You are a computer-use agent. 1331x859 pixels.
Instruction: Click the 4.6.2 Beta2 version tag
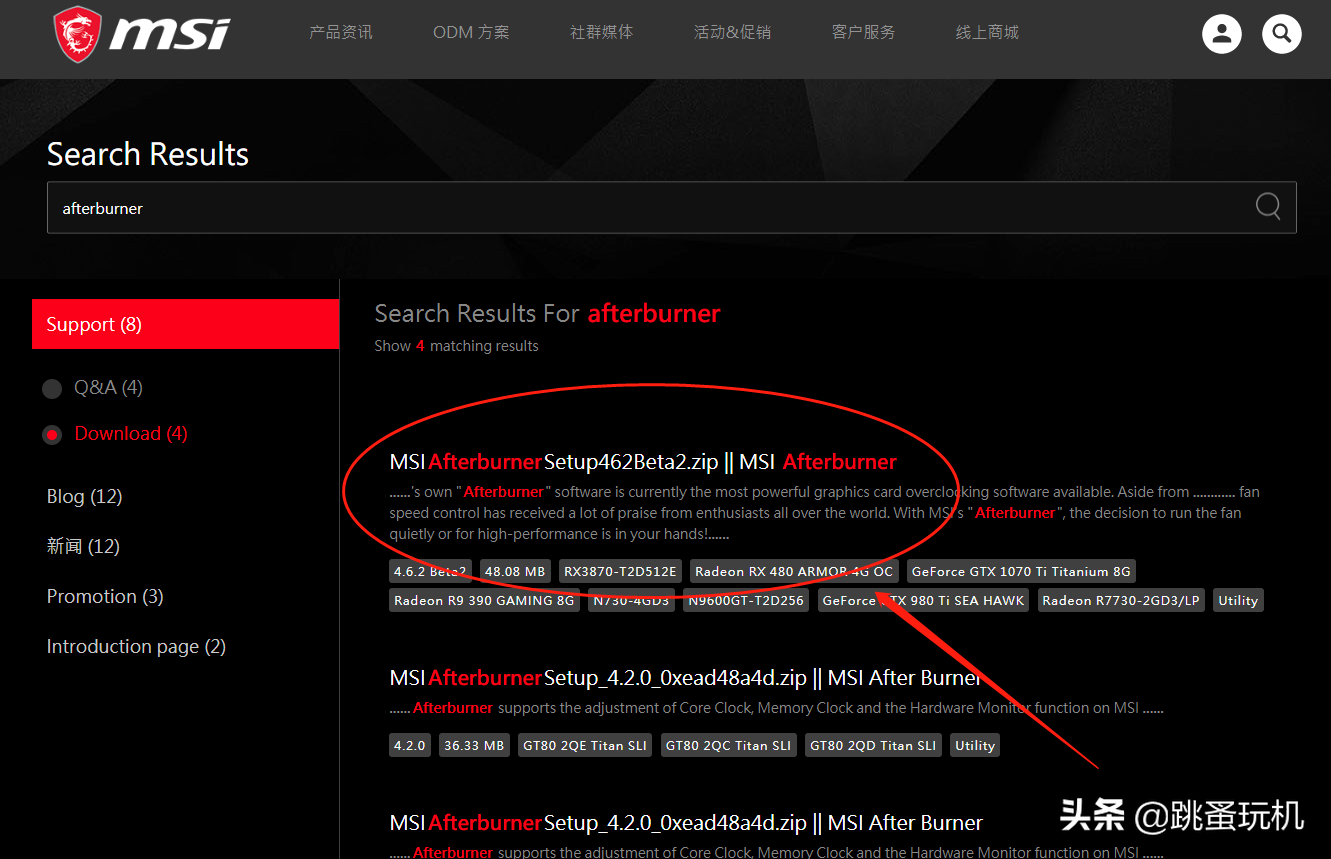click(430, 571)
